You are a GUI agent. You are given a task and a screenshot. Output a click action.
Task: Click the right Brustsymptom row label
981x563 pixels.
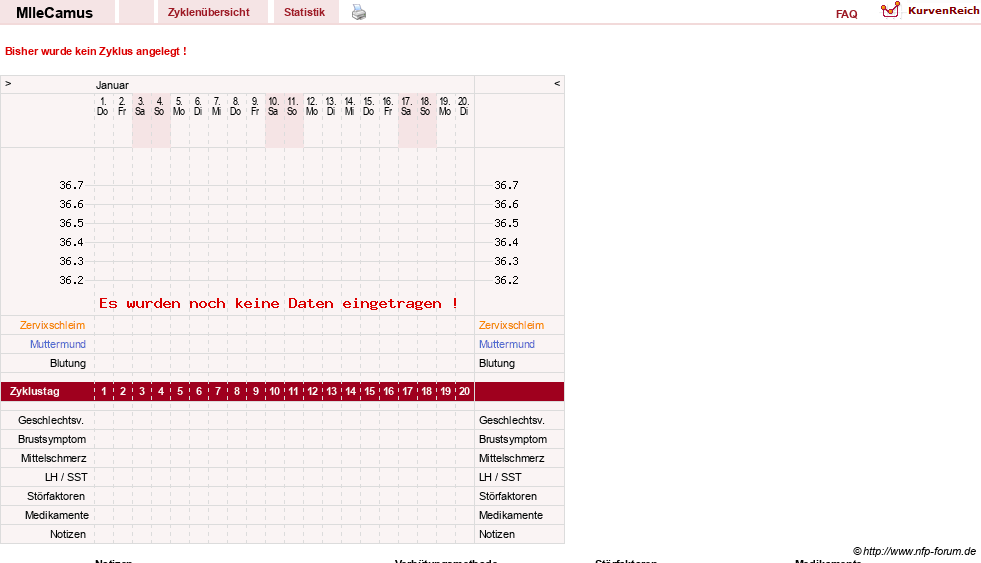(513, 439)
